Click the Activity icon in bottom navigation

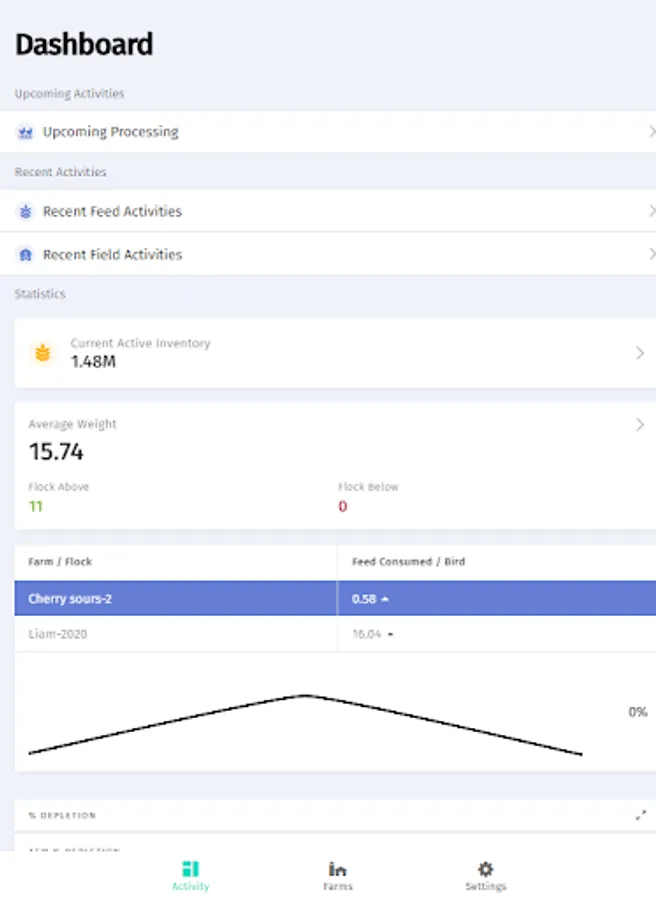[190, 868]
